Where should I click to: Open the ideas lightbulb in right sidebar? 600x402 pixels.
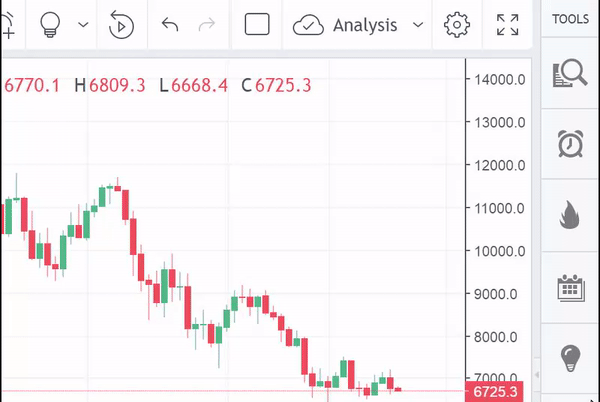[570, 357]
